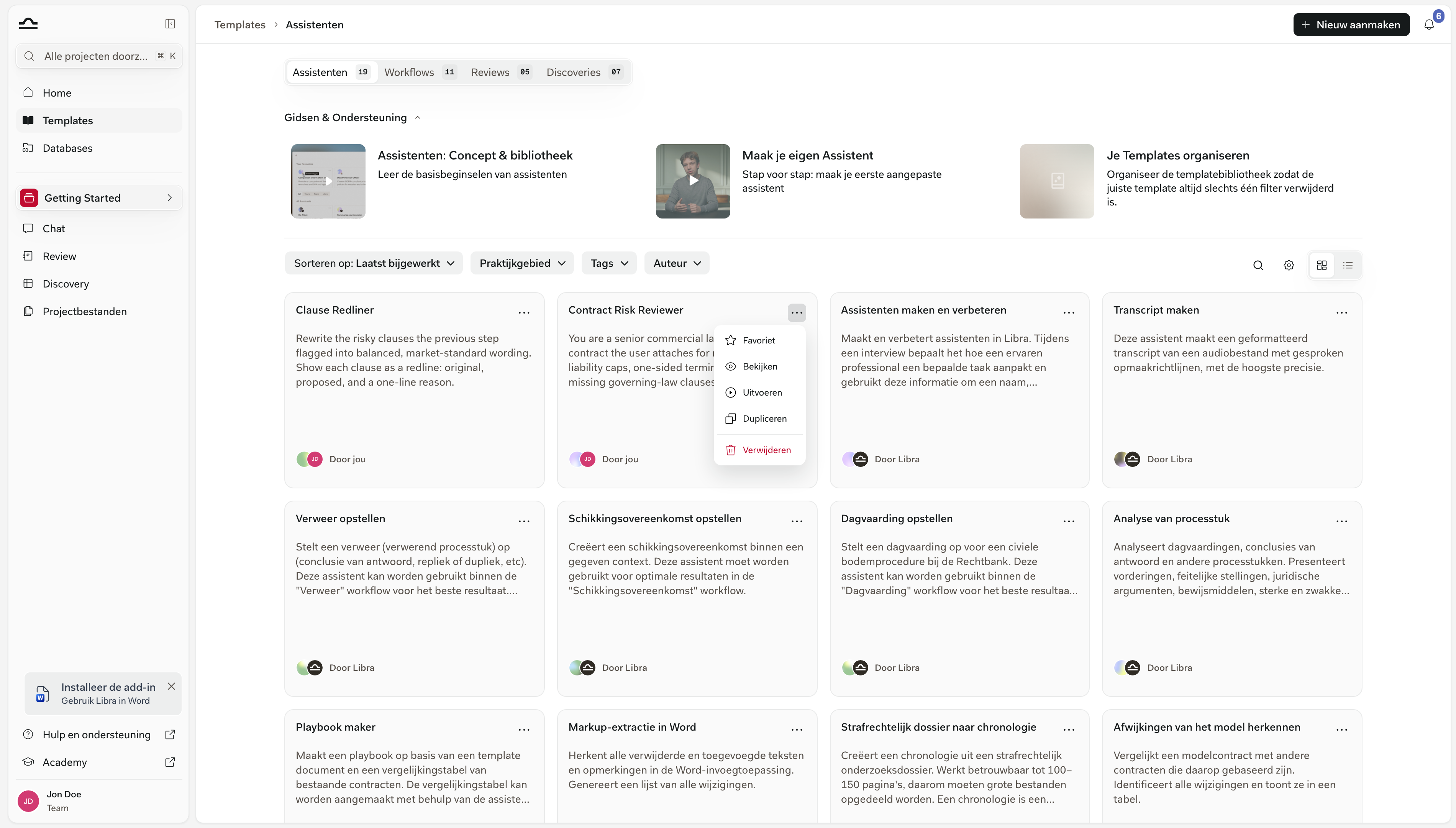Image resolution: width=1456 pixels, height=828 pixels.
Task: Click the search magnifier above the cards
Action: point(1258,265)
